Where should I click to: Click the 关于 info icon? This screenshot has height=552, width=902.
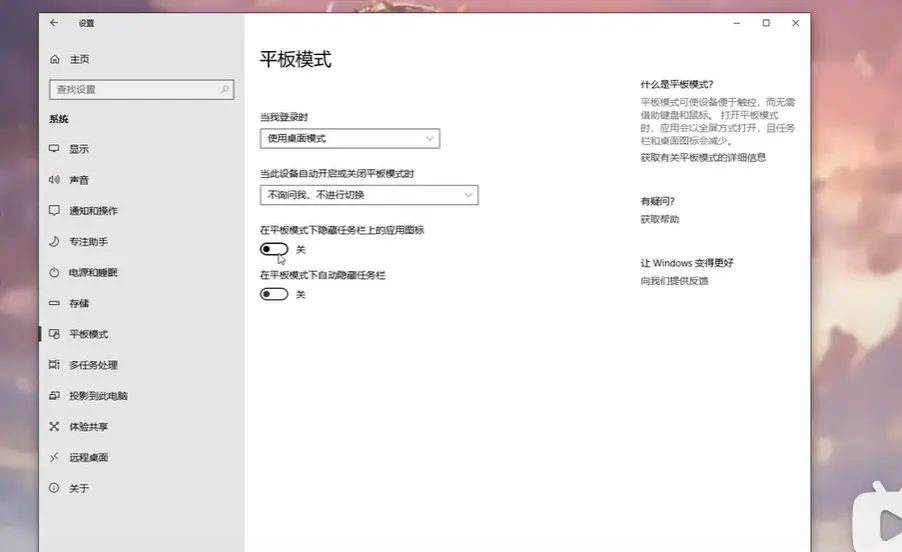click(x=54, y=488)
